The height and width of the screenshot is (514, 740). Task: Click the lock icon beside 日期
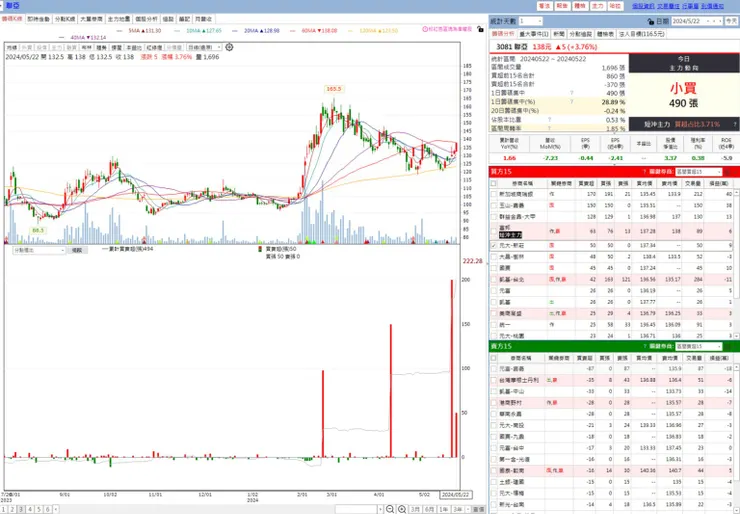[651, 21]
